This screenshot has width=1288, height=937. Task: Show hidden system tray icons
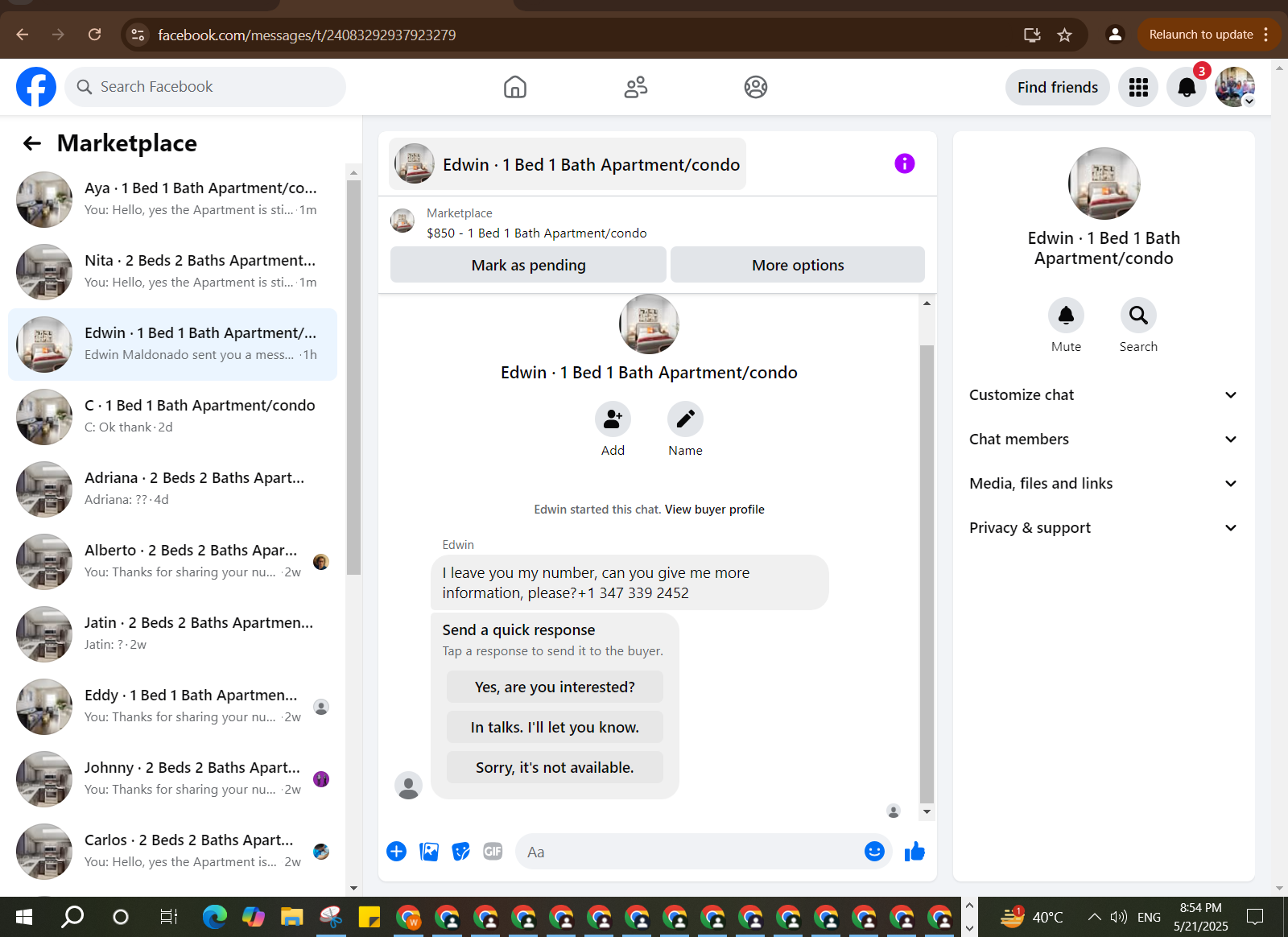(x=1094, y=917)
